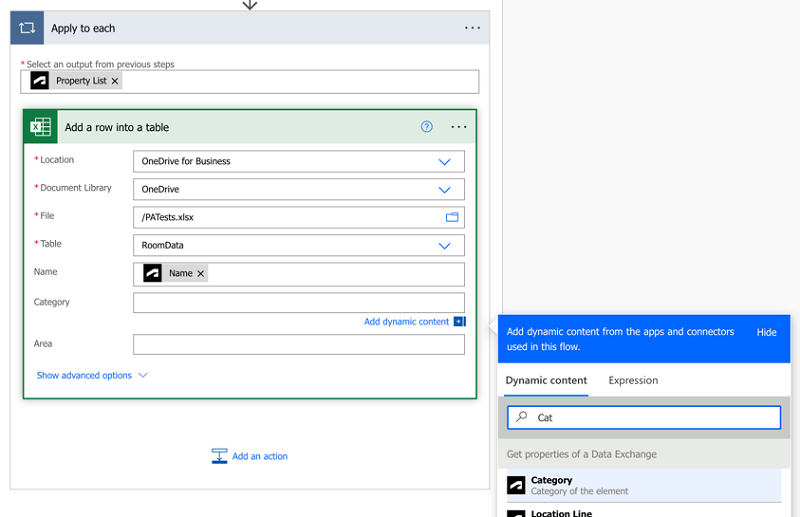Click the dynamic content search box
Screen dimensions: 800x517
click(x=644, y=417)
